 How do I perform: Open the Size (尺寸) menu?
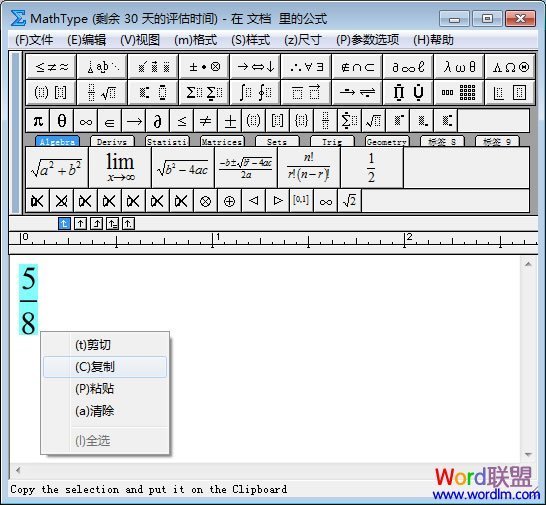(x=302, y=40)
